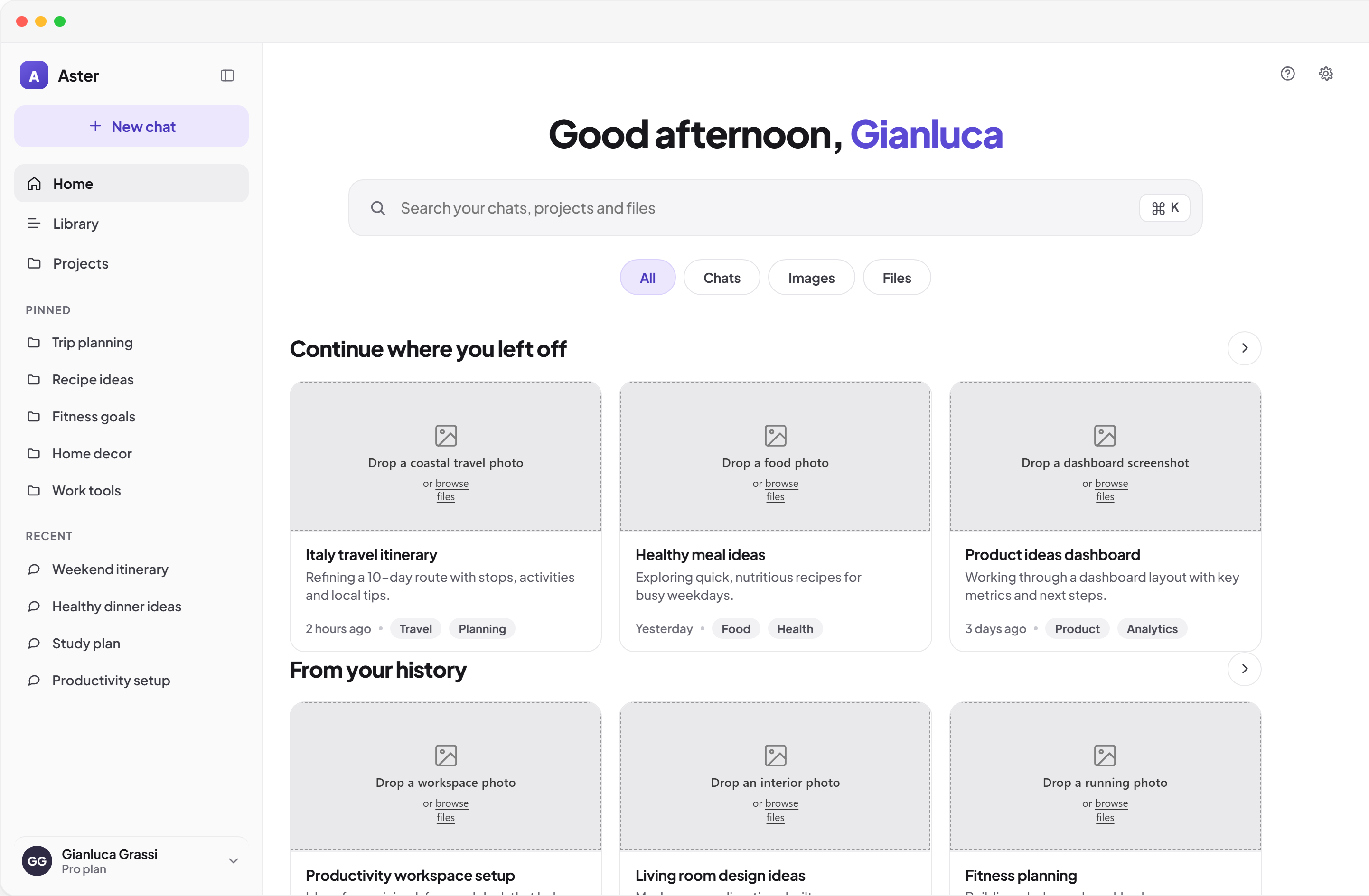Click the plus icon in New chat
Image resolution: width=1369 pixels, height=896 pixels.
(x=95, y=126)
